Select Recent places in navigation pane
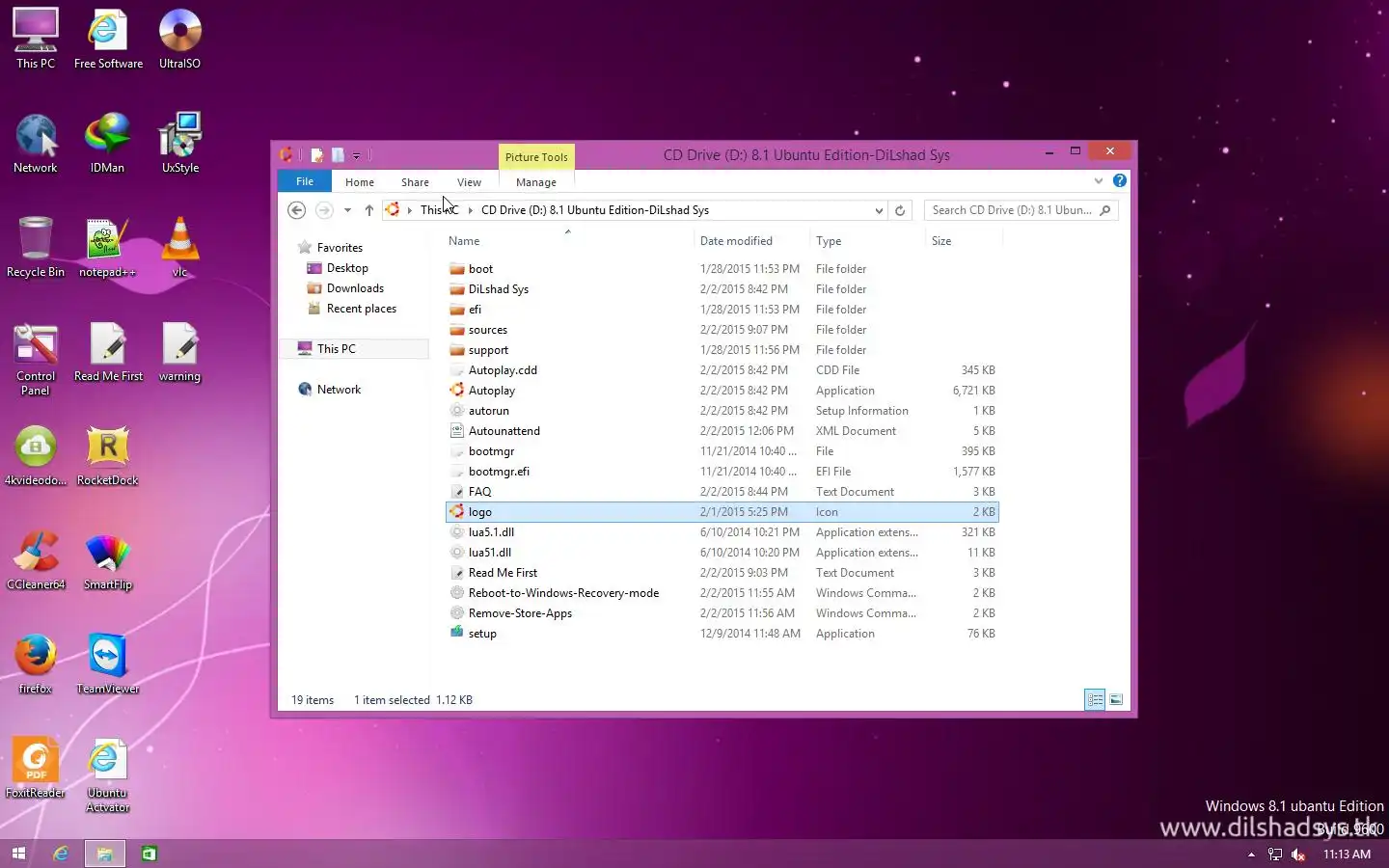The height and width of the screenshot is (868, 1389). tap(361, 309)
